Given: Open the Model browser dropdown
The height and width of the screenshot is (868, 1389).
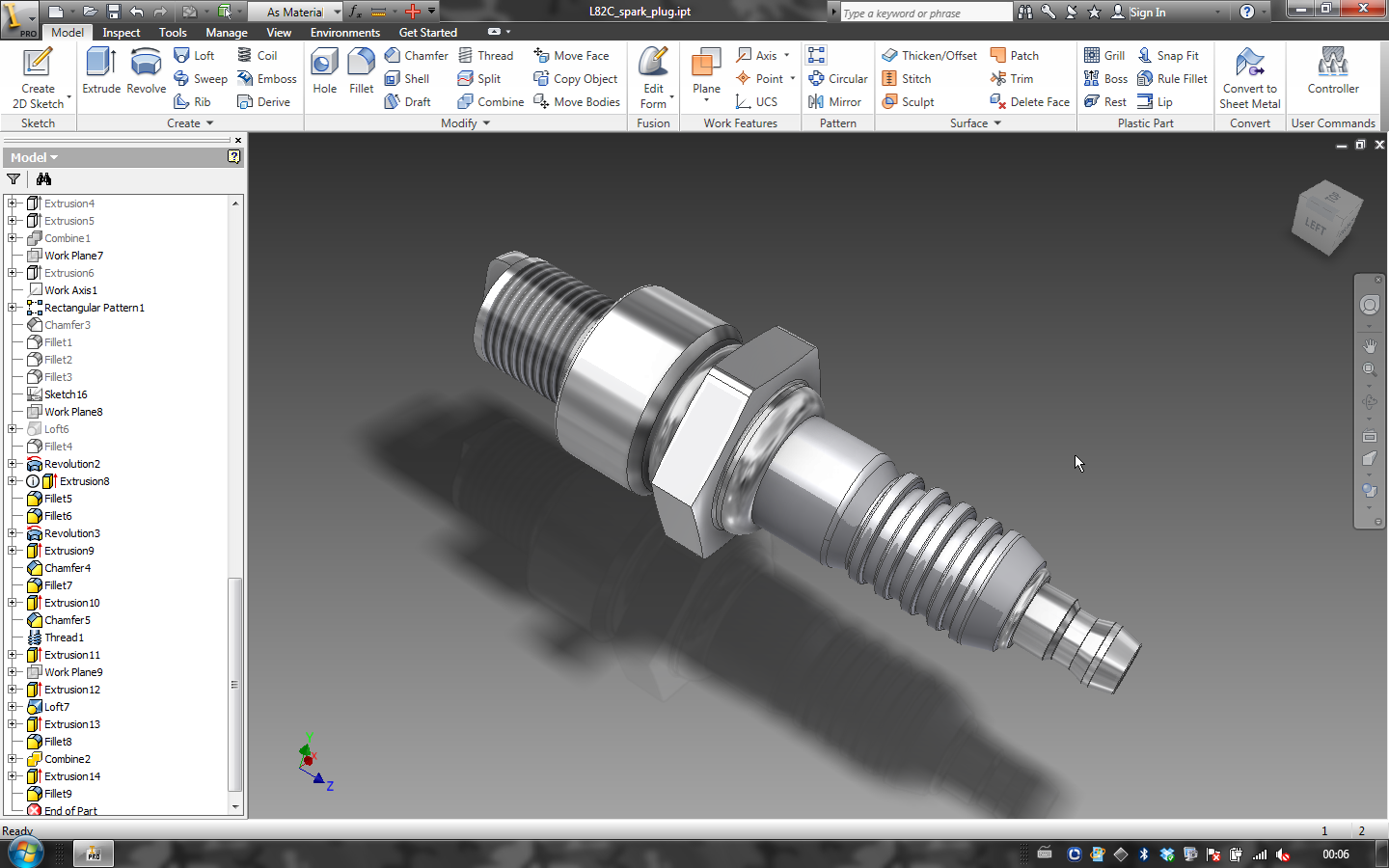Looking at the screenshot, I should click(x=34, y=157).
